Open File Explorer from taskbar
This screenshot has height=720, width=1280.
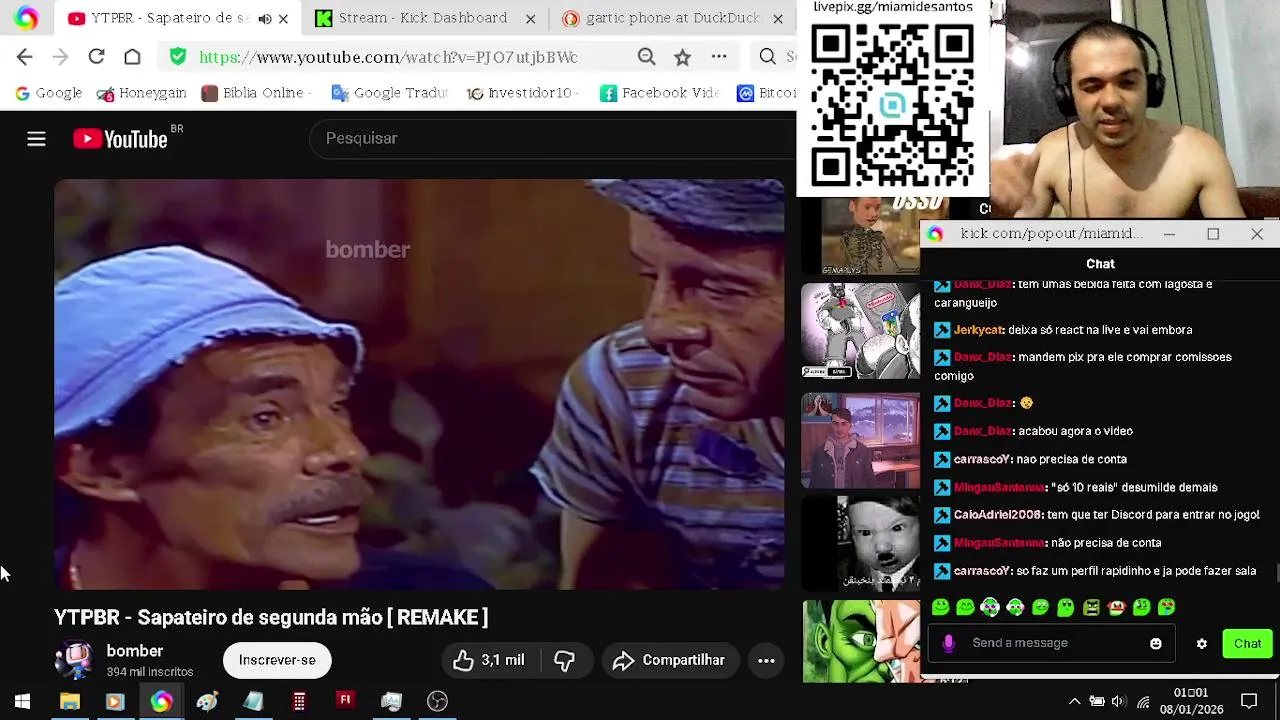(69, 701)
